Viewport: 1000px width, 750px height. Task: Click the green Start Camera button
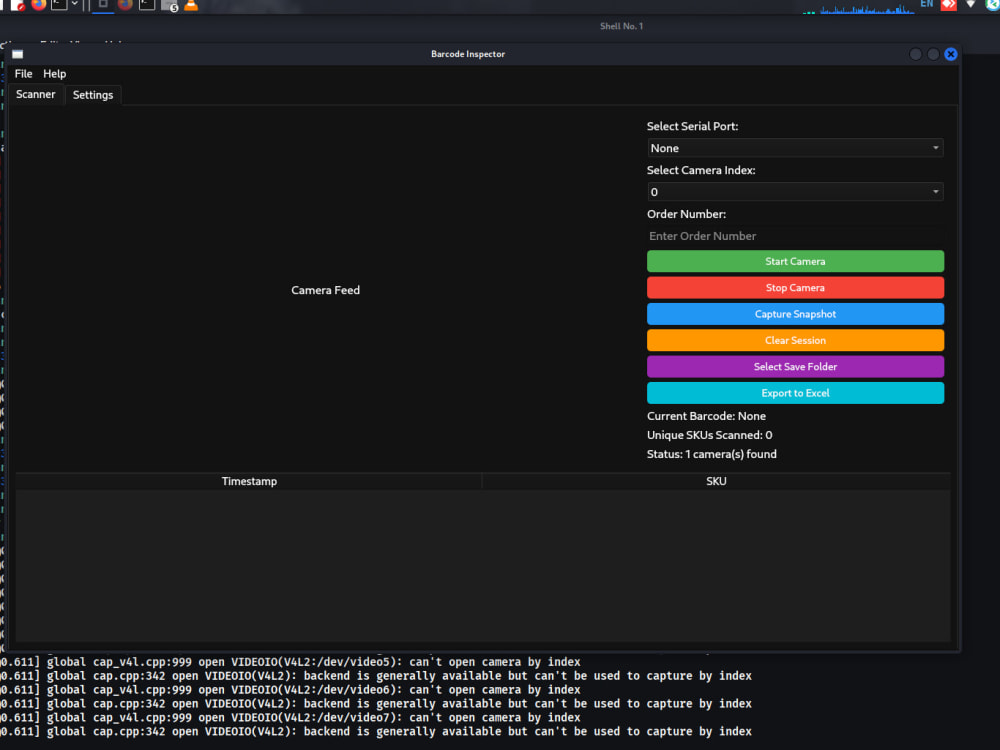pos(795,261)
